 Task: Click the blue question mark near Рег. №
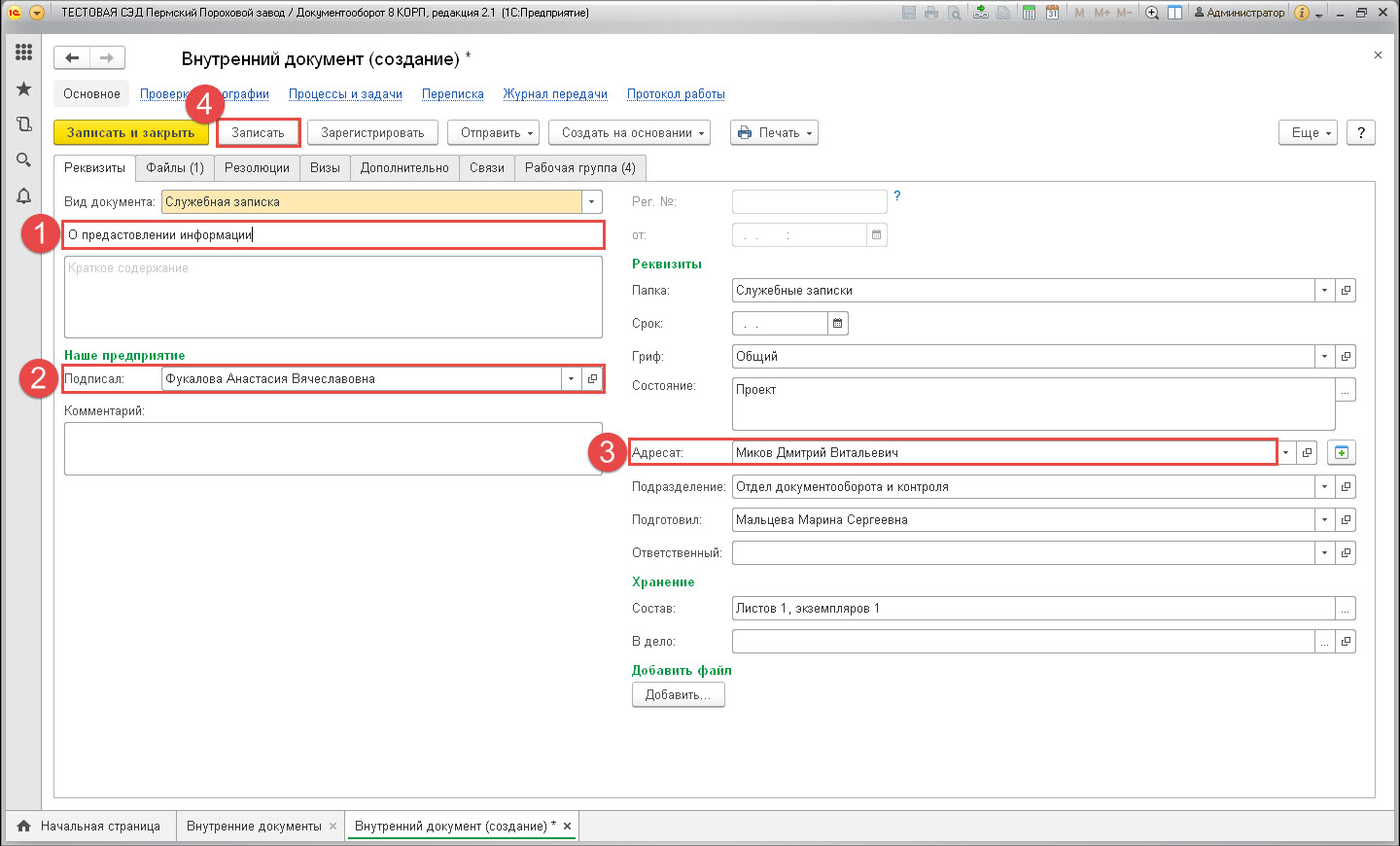tap(897, 195)
